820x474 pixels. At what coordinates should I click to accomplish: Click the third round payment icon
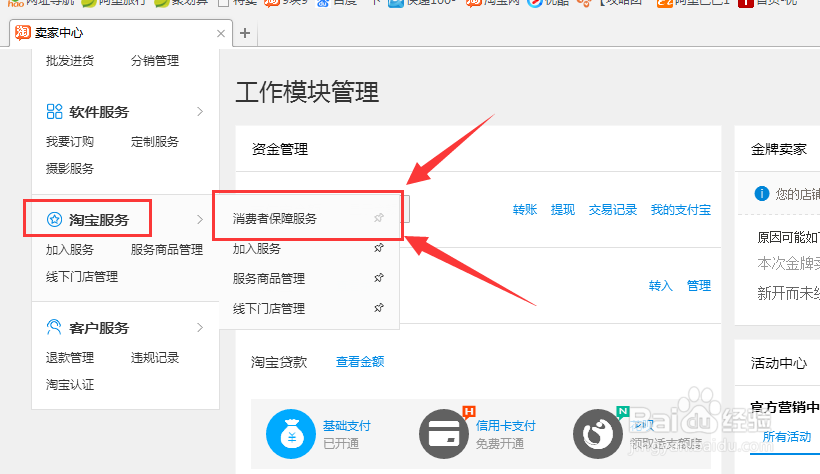598,434
